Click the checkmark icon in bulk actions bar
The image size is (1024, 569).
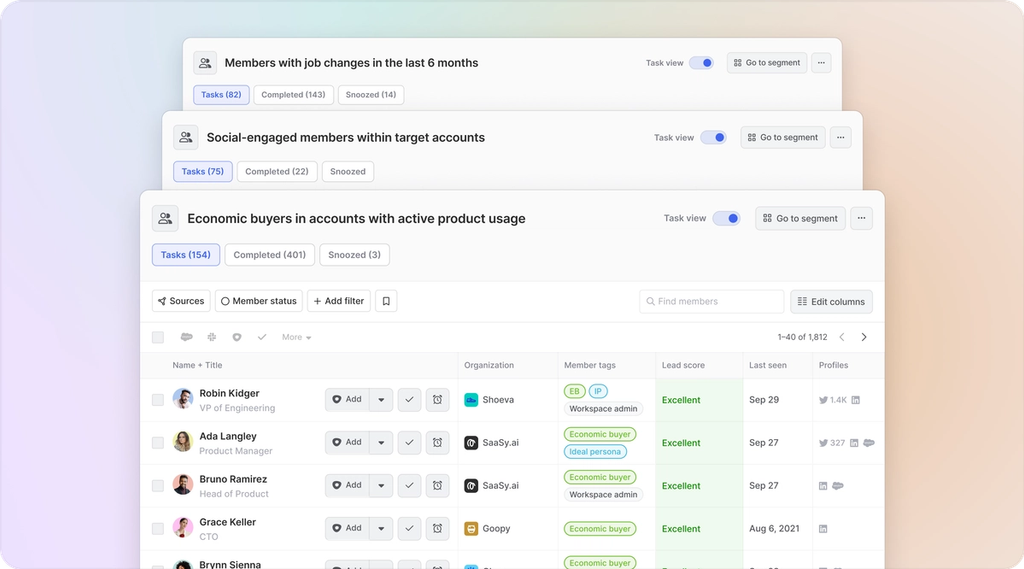[x=262, y=337]
